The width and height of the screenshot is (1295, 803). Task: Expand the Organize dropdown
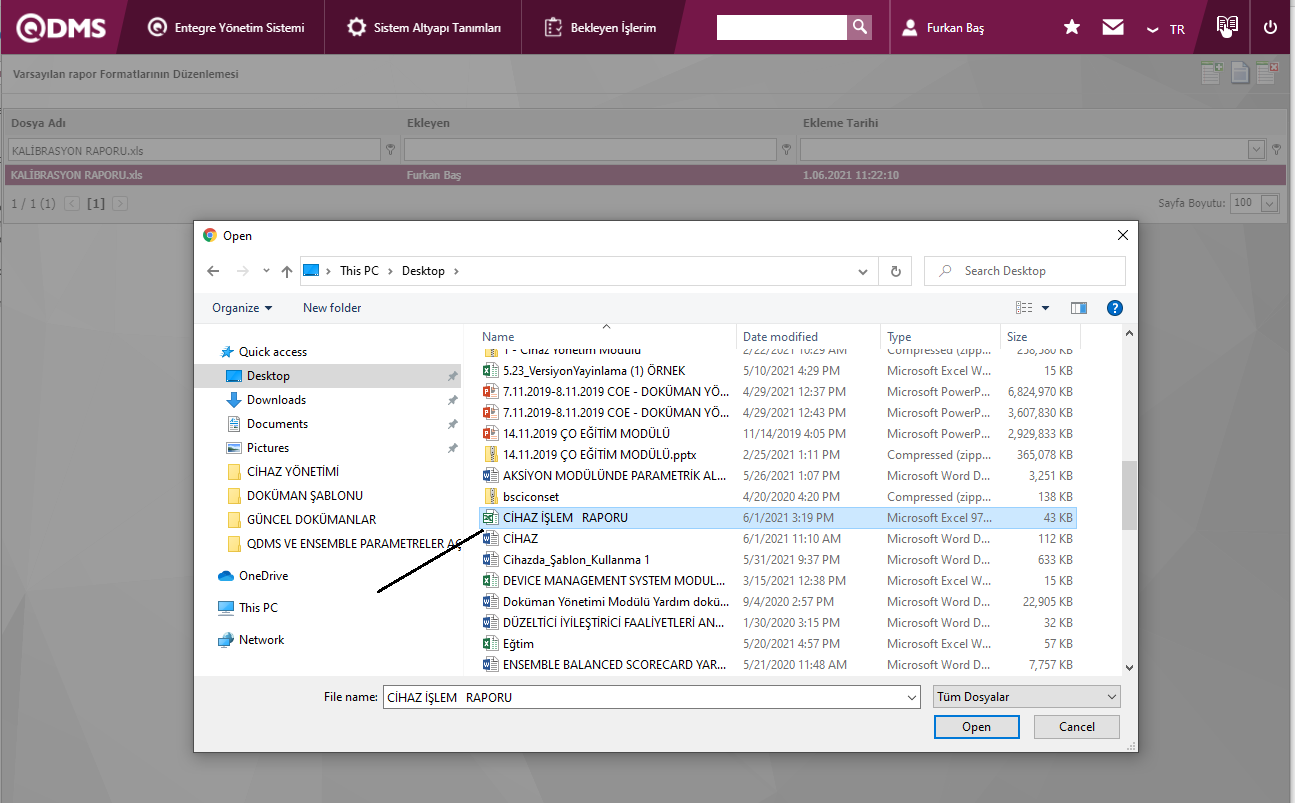pyautogui.click(x=242, y=308)
